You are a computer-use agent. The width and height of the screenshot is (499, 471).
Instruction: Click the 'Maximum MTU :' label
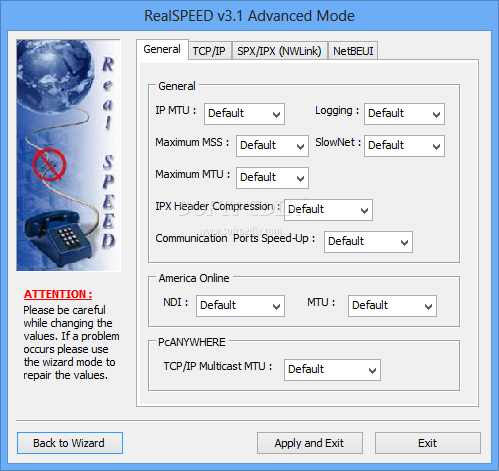193,174
